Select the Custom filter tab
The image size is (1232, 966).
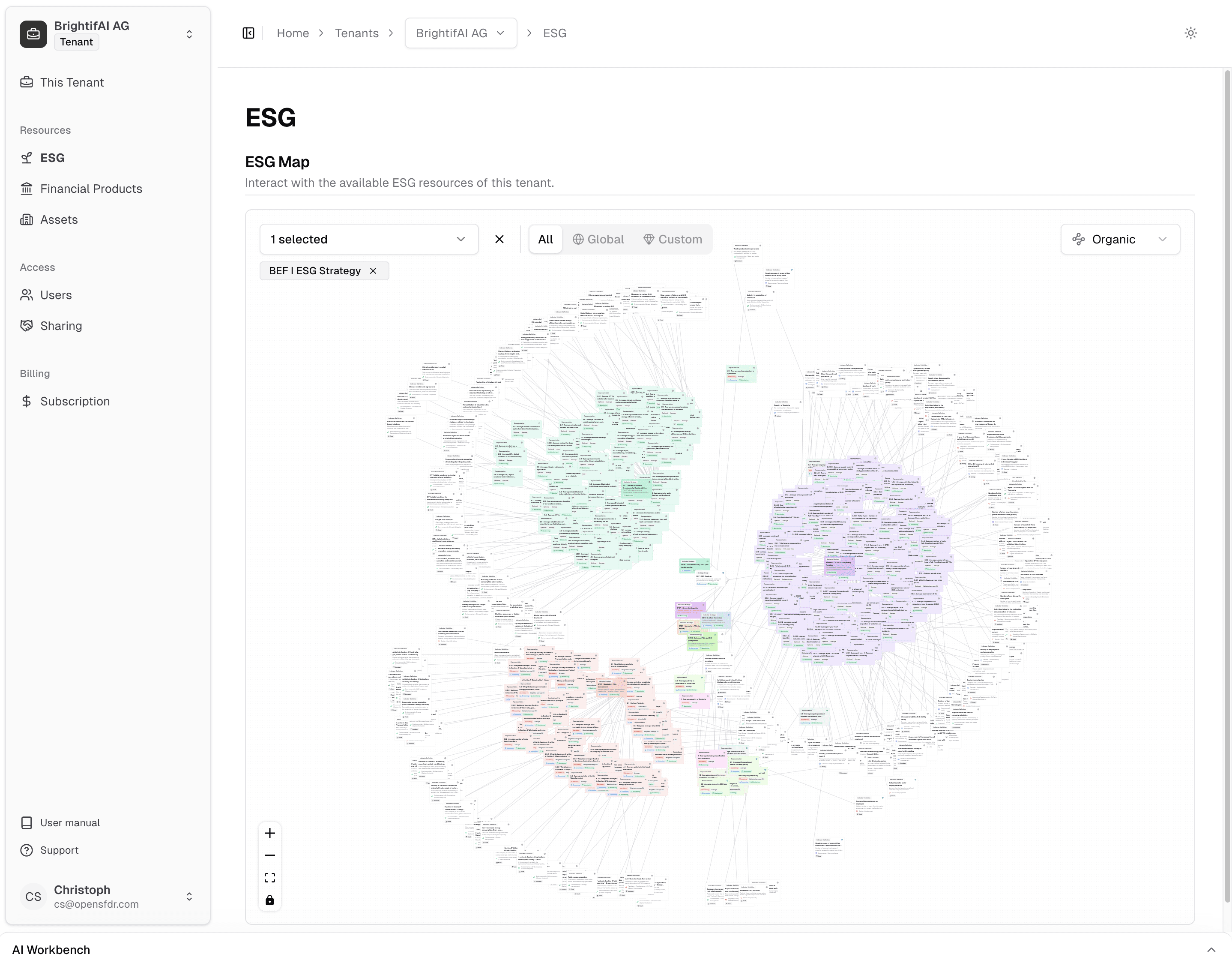click(x=673, y=239)
